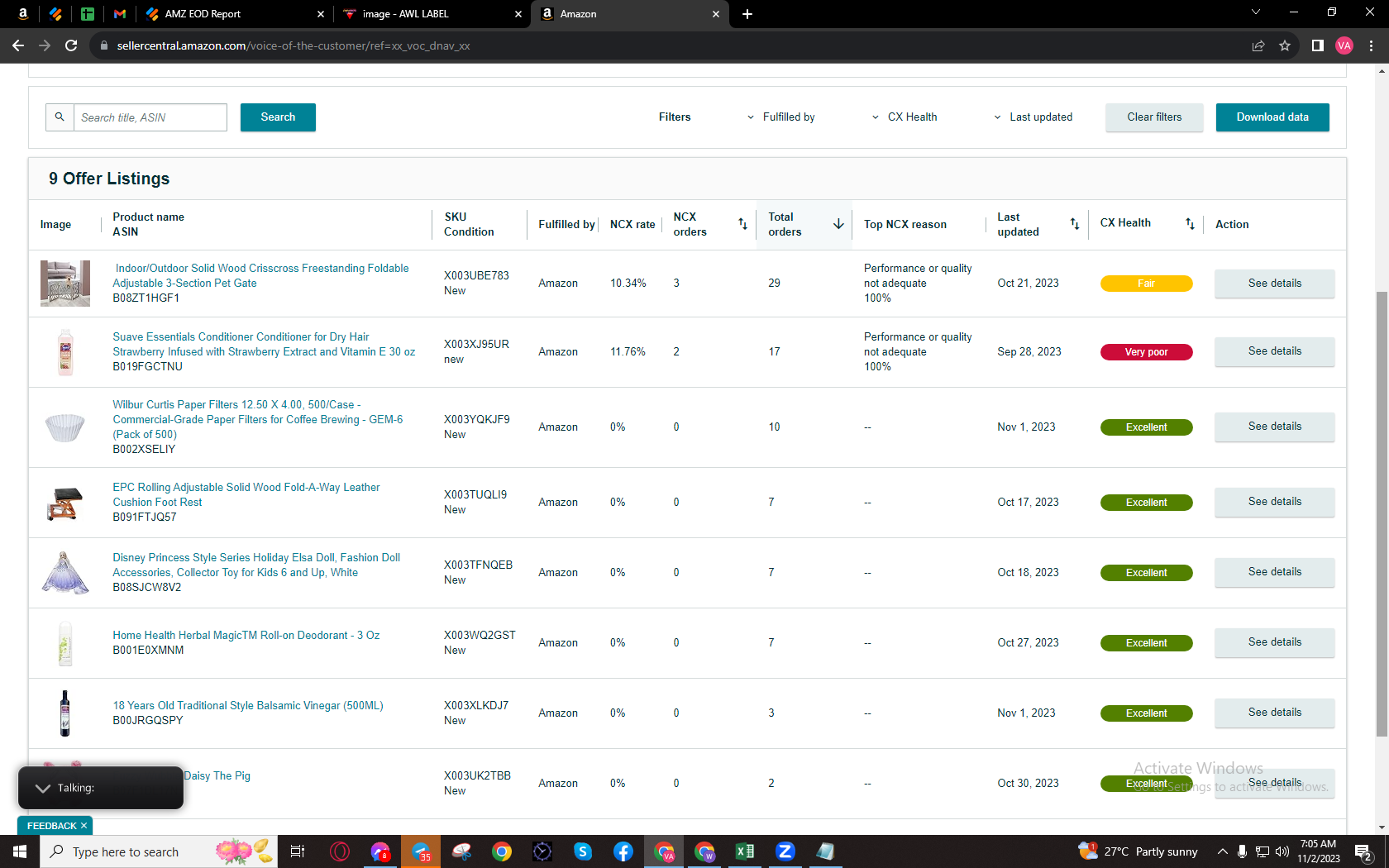Click the address bar URL
Image resolution: width=1389 pixels, height=868 pixels.
293,45
